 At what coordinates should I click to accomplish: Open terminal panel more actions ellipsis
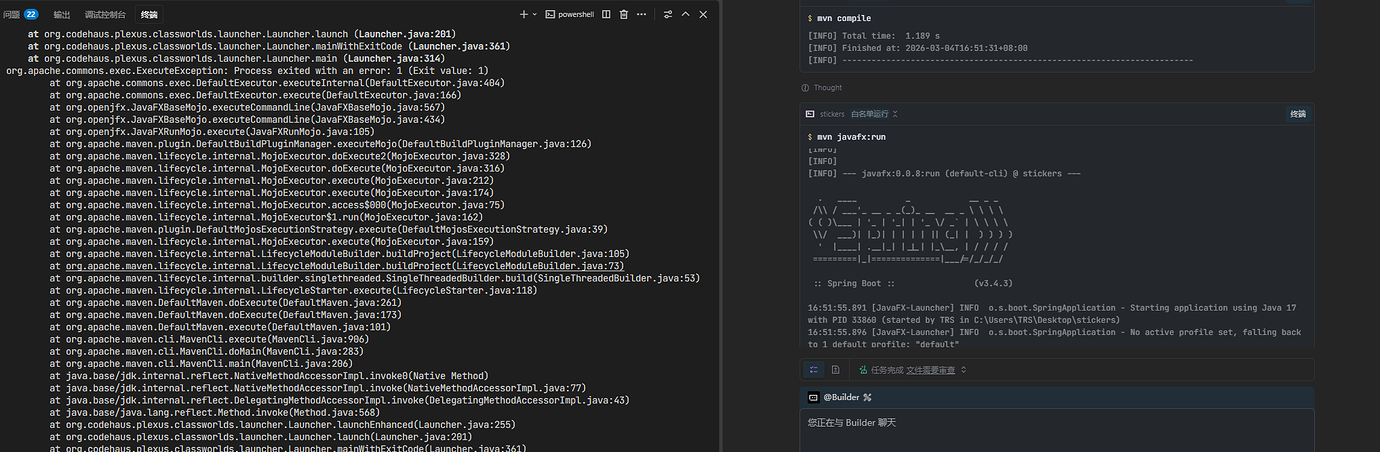[x=643, y=15]
